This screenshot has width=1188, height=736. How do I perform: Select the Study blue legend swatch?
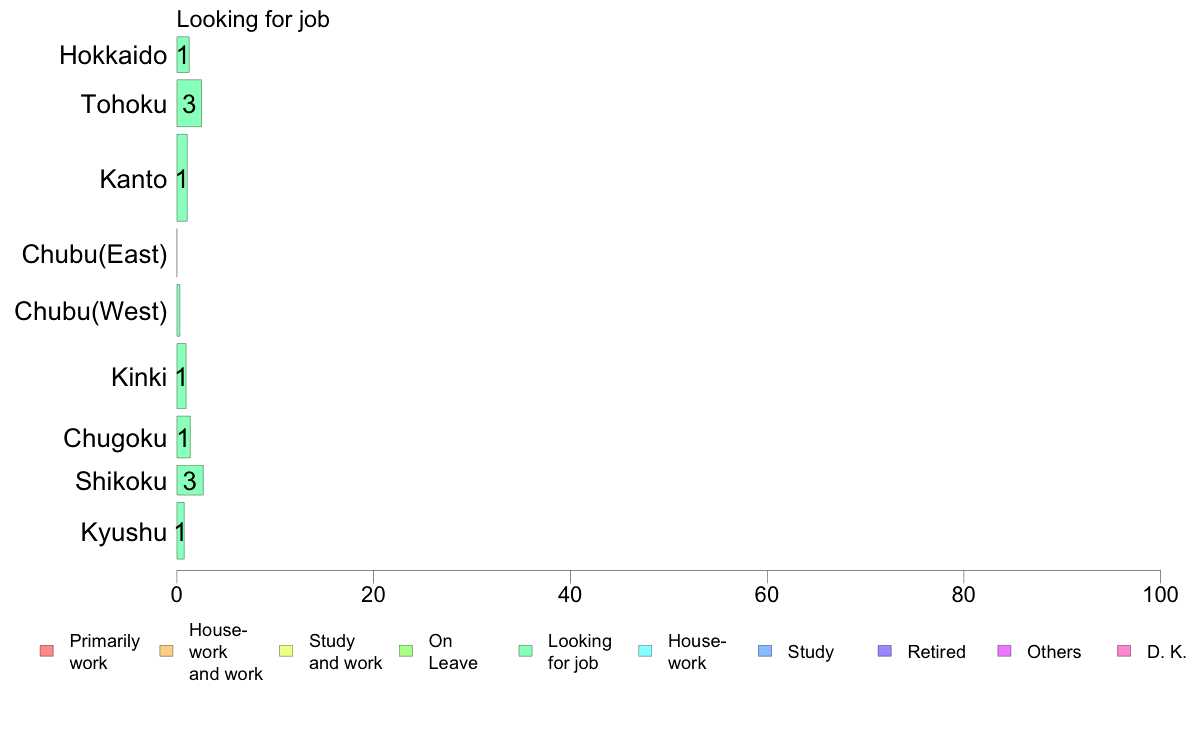tap(765, 651)
